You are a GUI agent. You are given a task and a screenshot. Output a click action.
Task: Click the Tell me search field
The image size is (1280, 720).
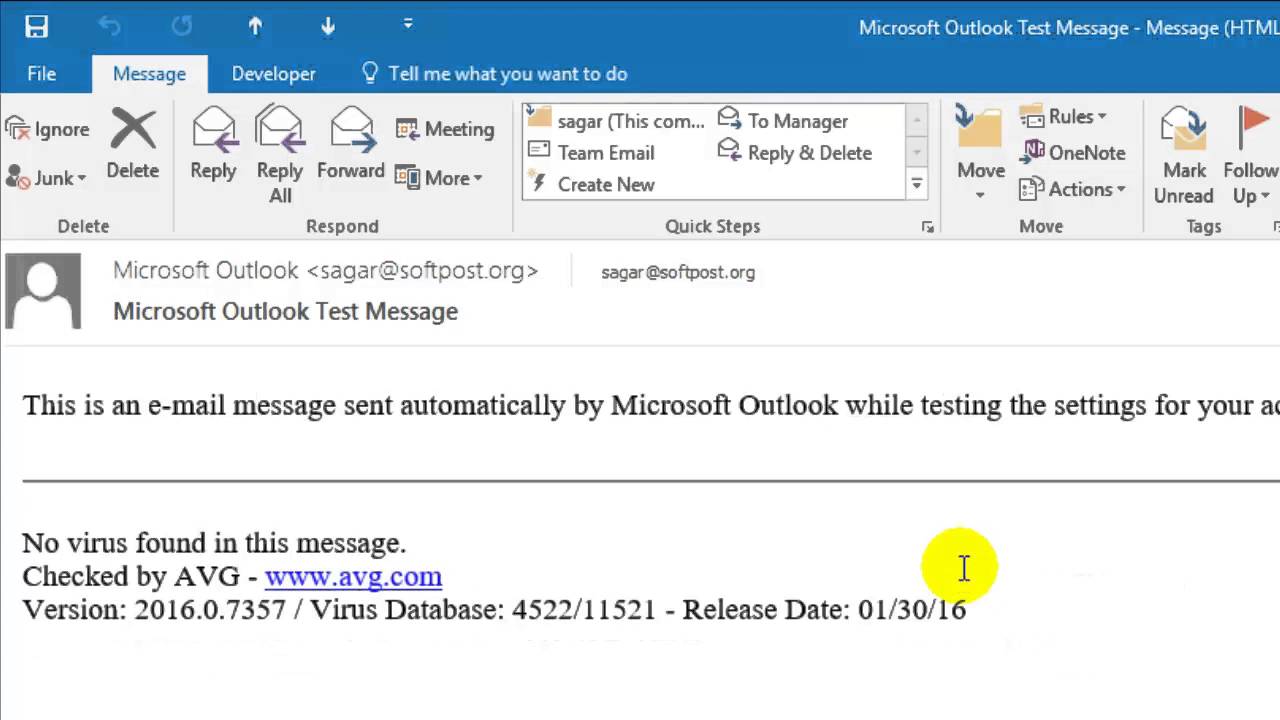[507, 74]
